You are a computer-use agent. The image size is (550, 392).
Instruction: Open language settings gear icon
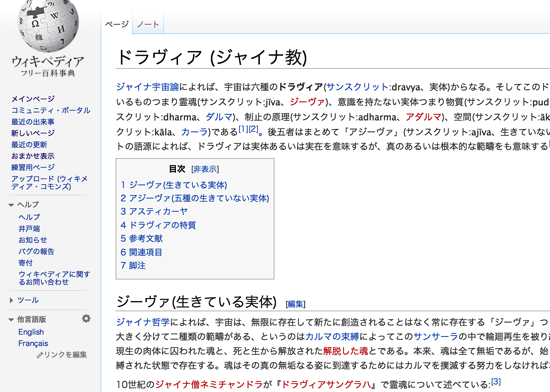[86, 319]
